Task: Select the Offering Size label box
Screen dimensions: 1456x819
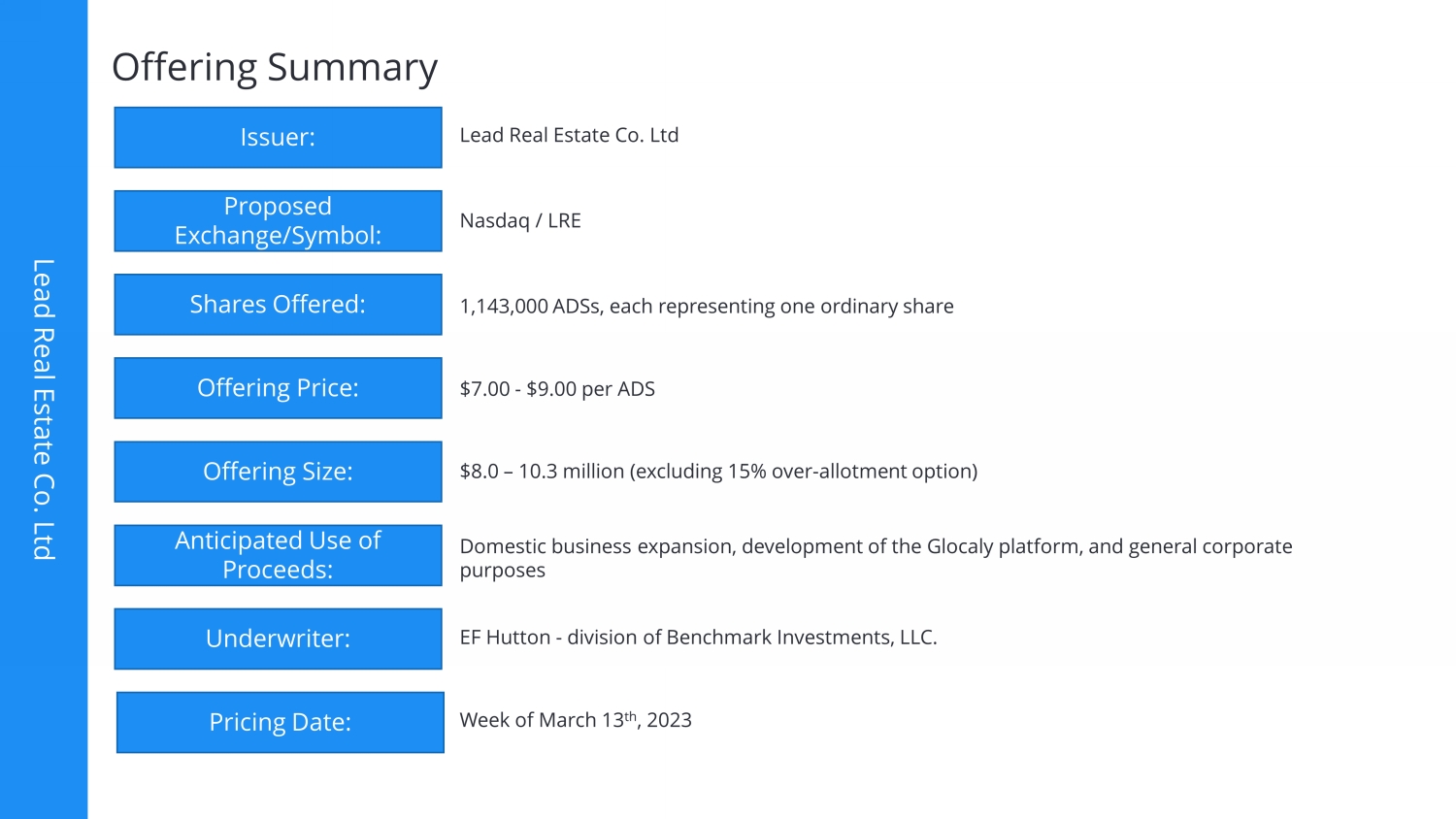Action: 278,472
